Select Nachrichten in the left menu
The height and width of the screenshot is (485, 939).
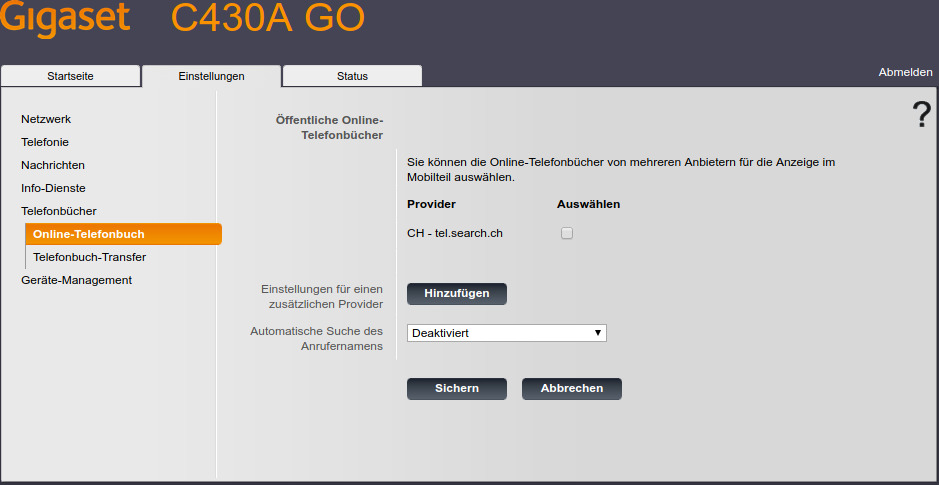pyautogui.click(x=53, y=165)
